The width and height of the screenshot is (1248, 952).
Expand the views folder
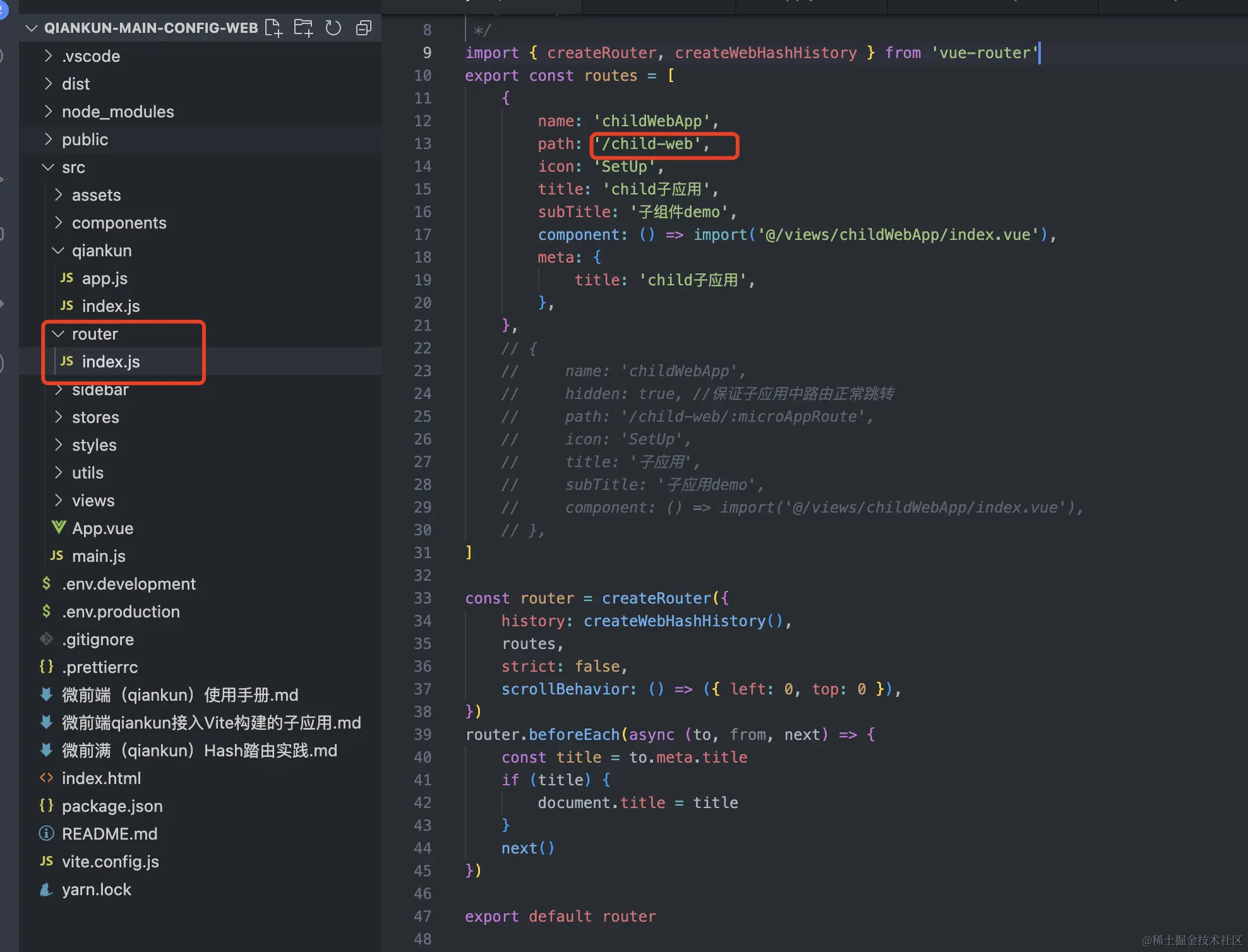[58, 501]
